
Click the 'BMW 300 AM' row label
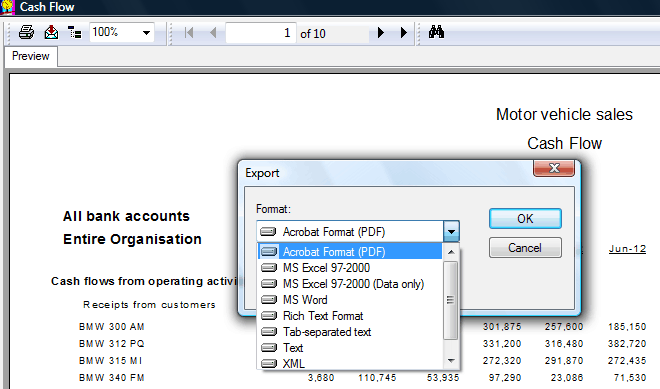pos(112,327)
